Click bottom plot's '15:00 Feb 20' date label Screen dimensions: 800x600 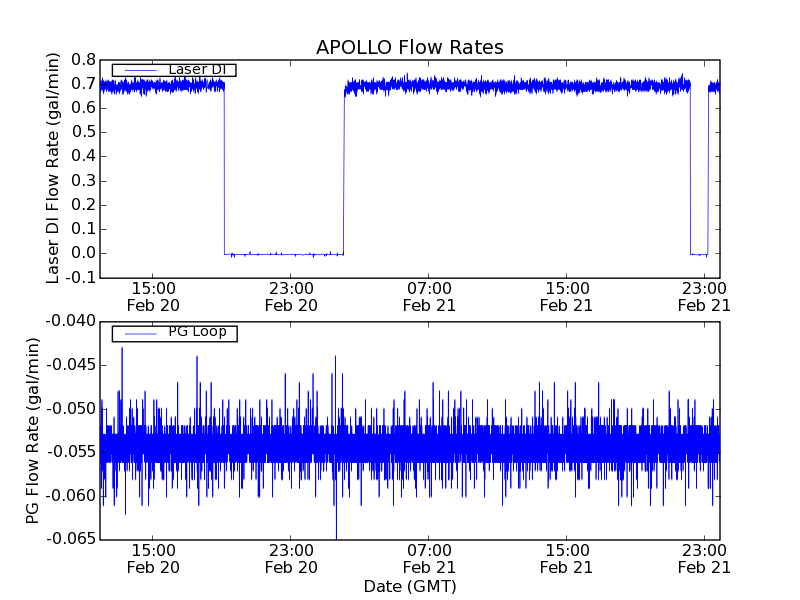153,559
